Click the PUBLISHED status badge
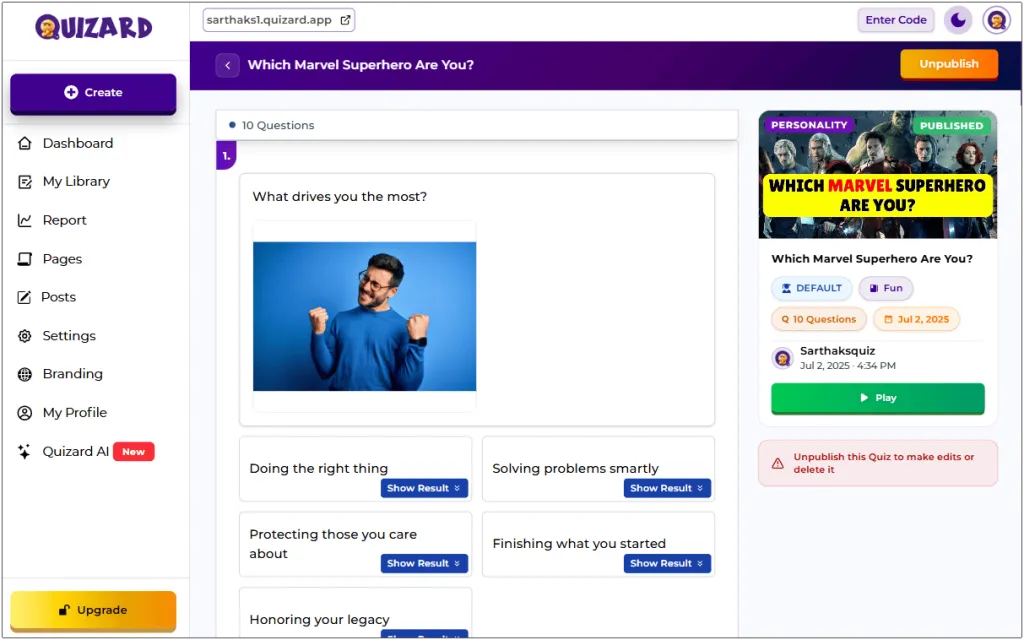Screen dimensions: 1024x640 click(x=951, y=125)
